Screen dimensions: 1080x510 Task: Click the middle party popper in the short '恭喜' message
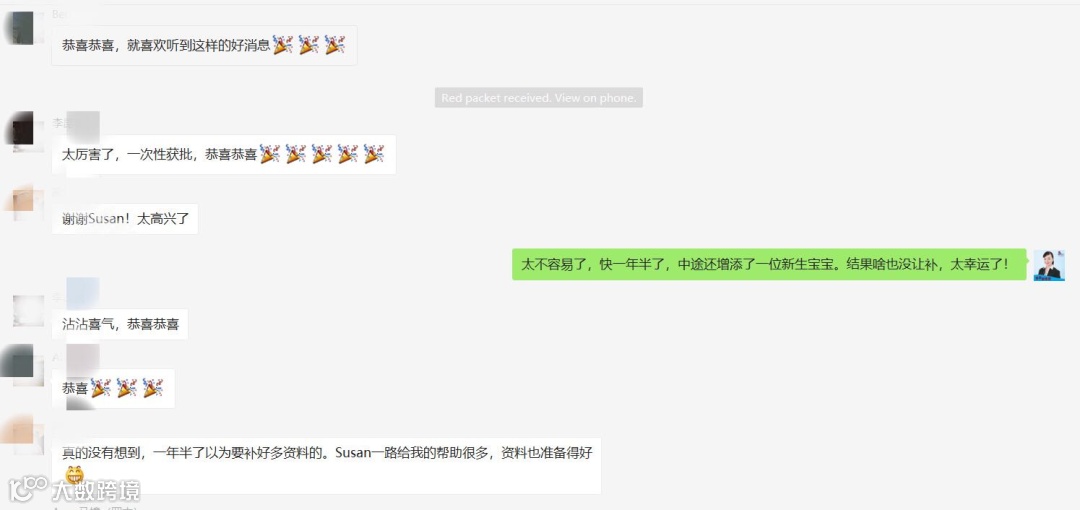point(127,388)
